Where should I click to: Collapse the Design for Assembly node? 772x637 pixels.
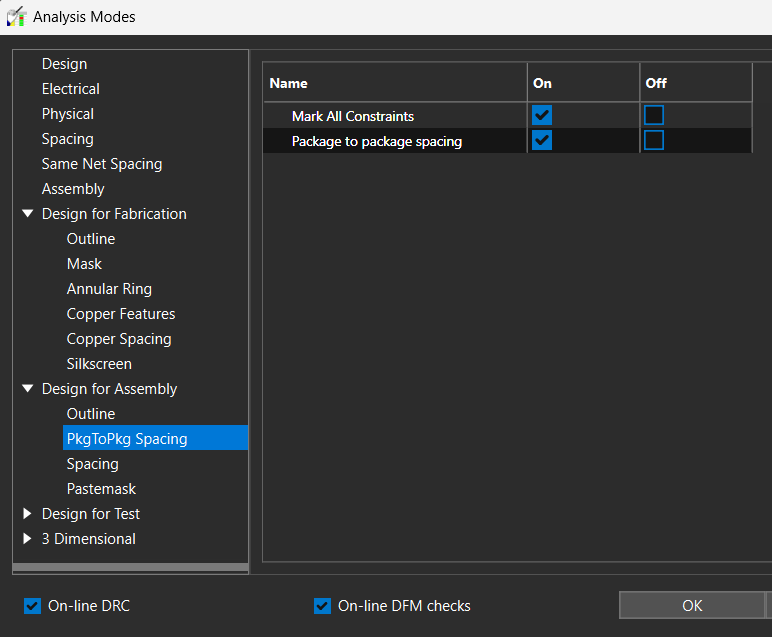tap(28, 389)
